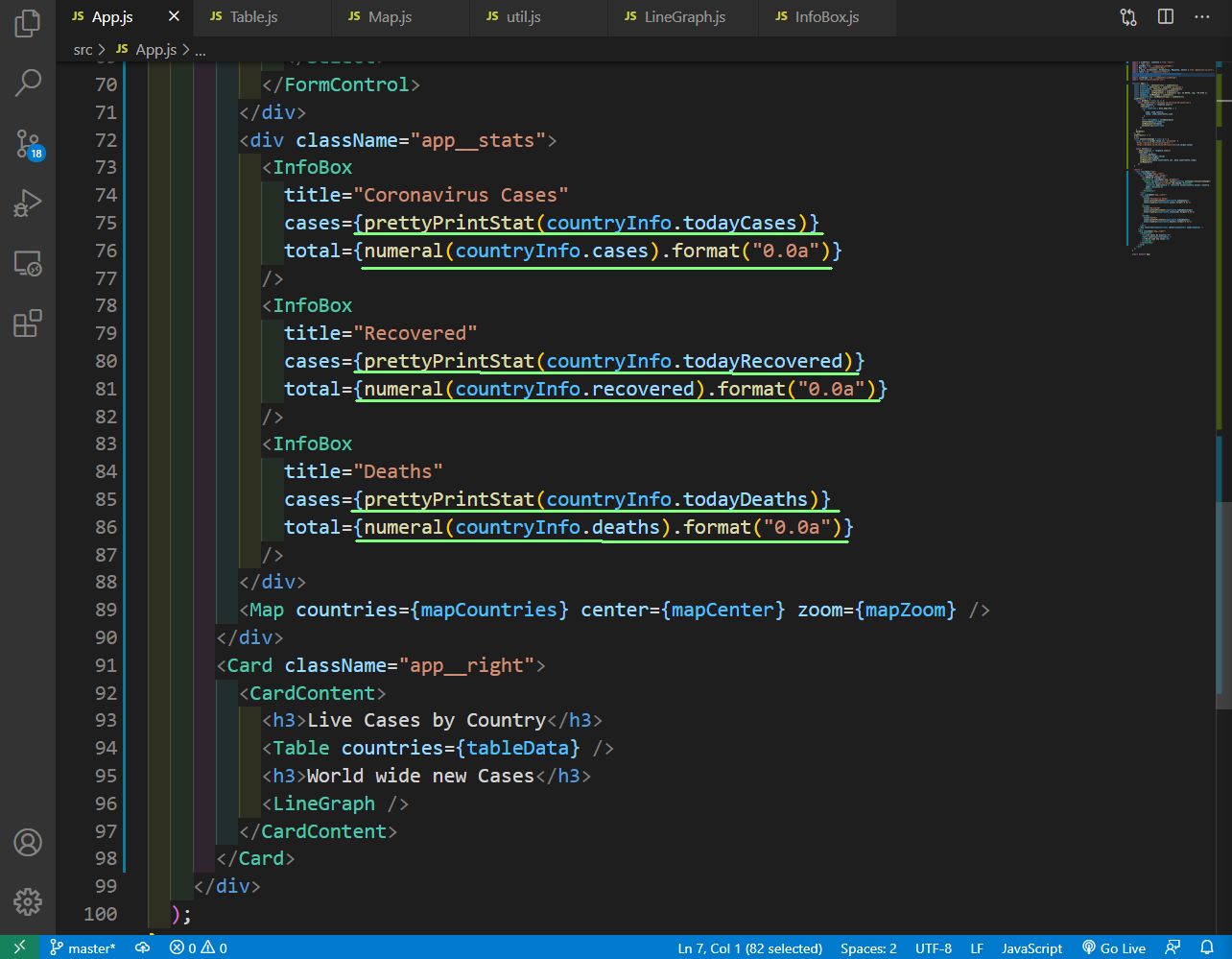Click the minimap code overview
The width and height of the screenshot is (1232, 959).
(1169, 158)
